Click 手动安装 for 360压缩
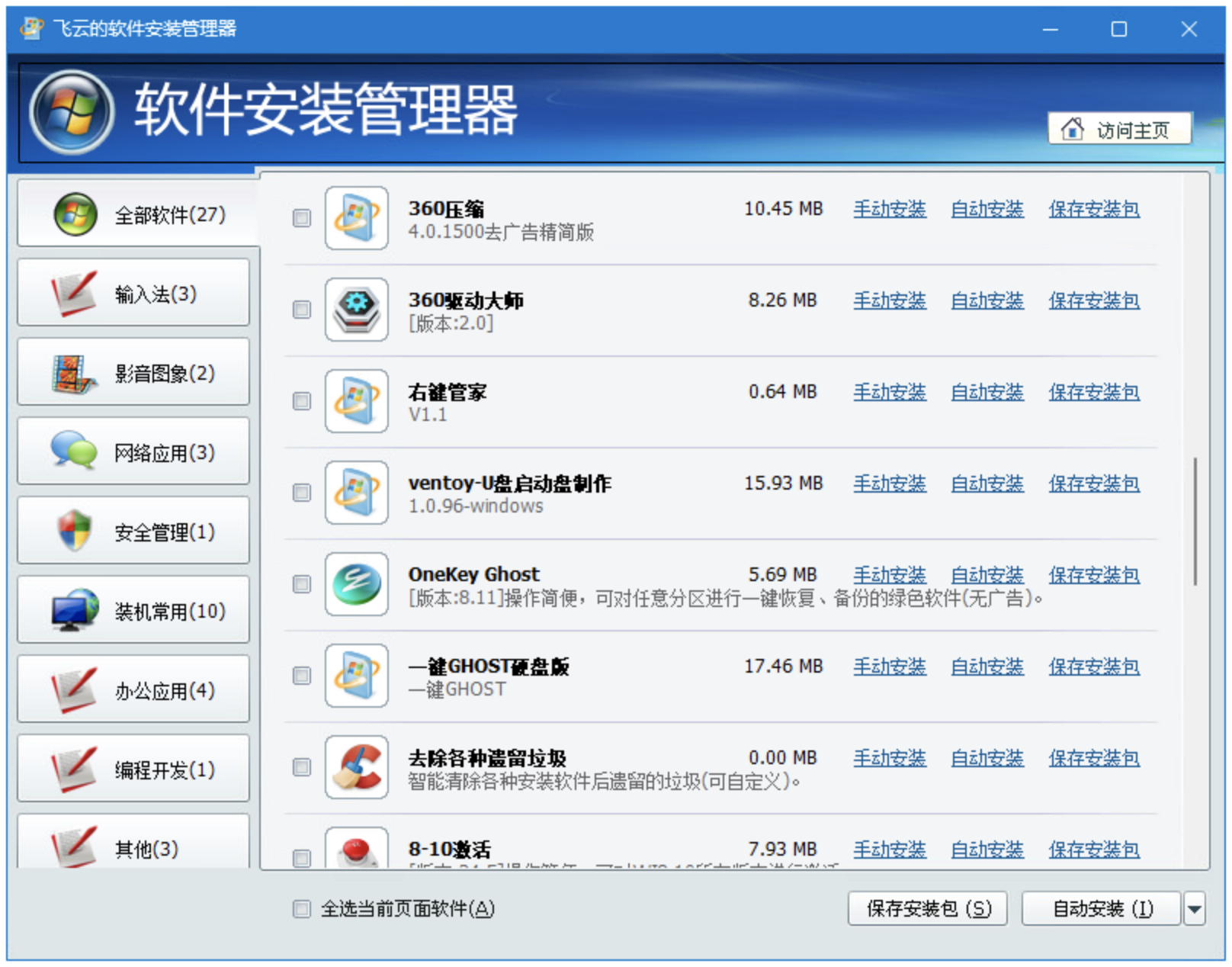This screenshot has width=1232, height=967. pos(890,209)
